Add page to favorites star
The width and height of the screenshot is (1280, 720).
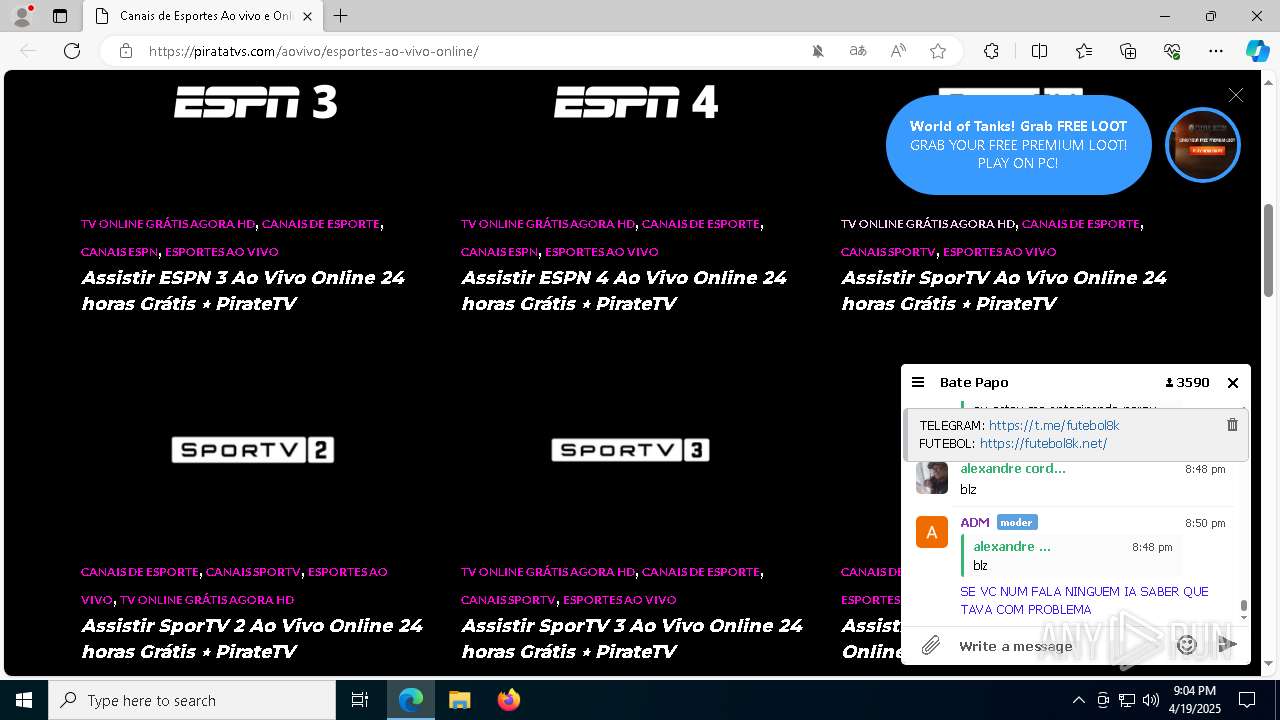click(x=938, y=51)
